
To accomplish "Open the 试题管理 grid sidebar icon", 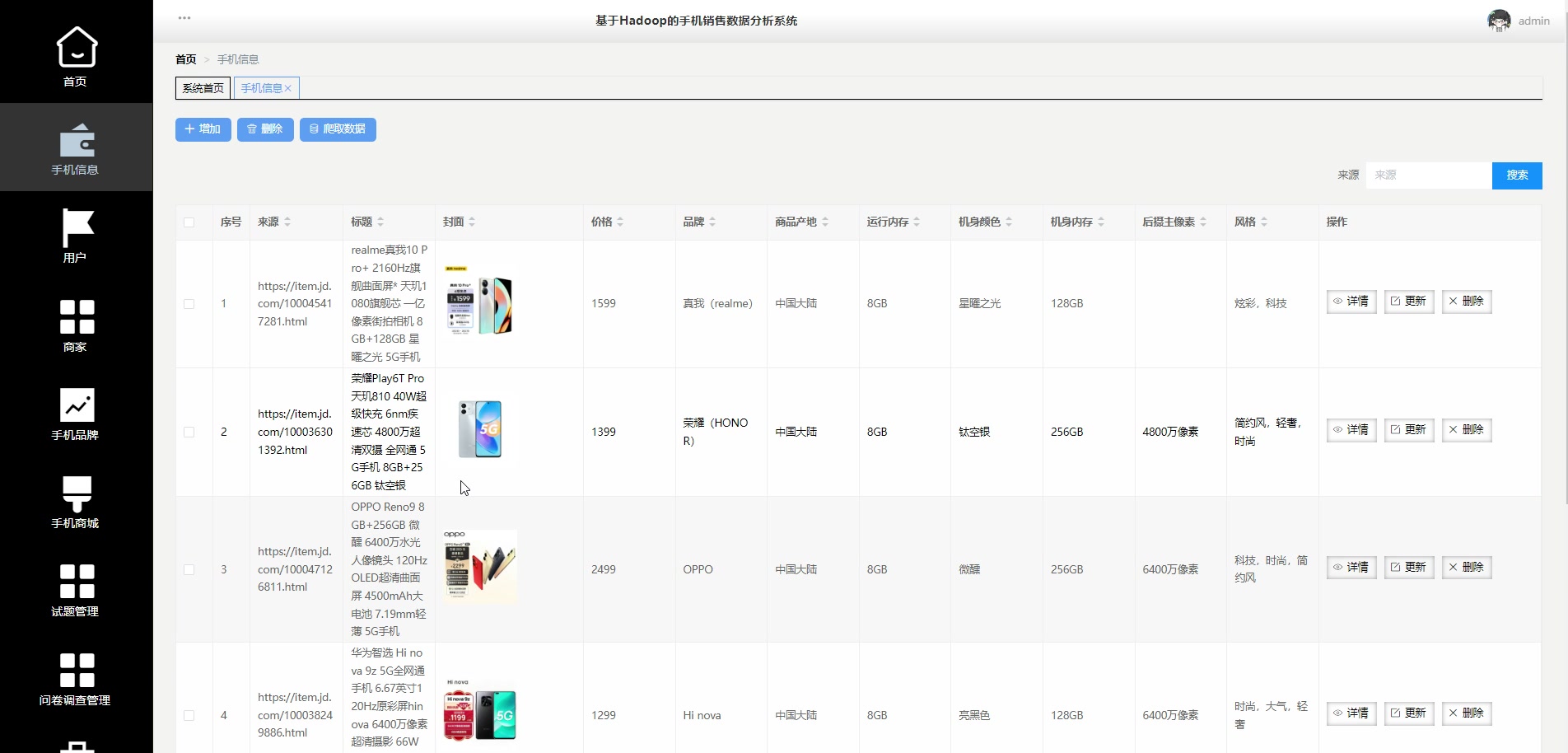I will [x=77, y=582].
